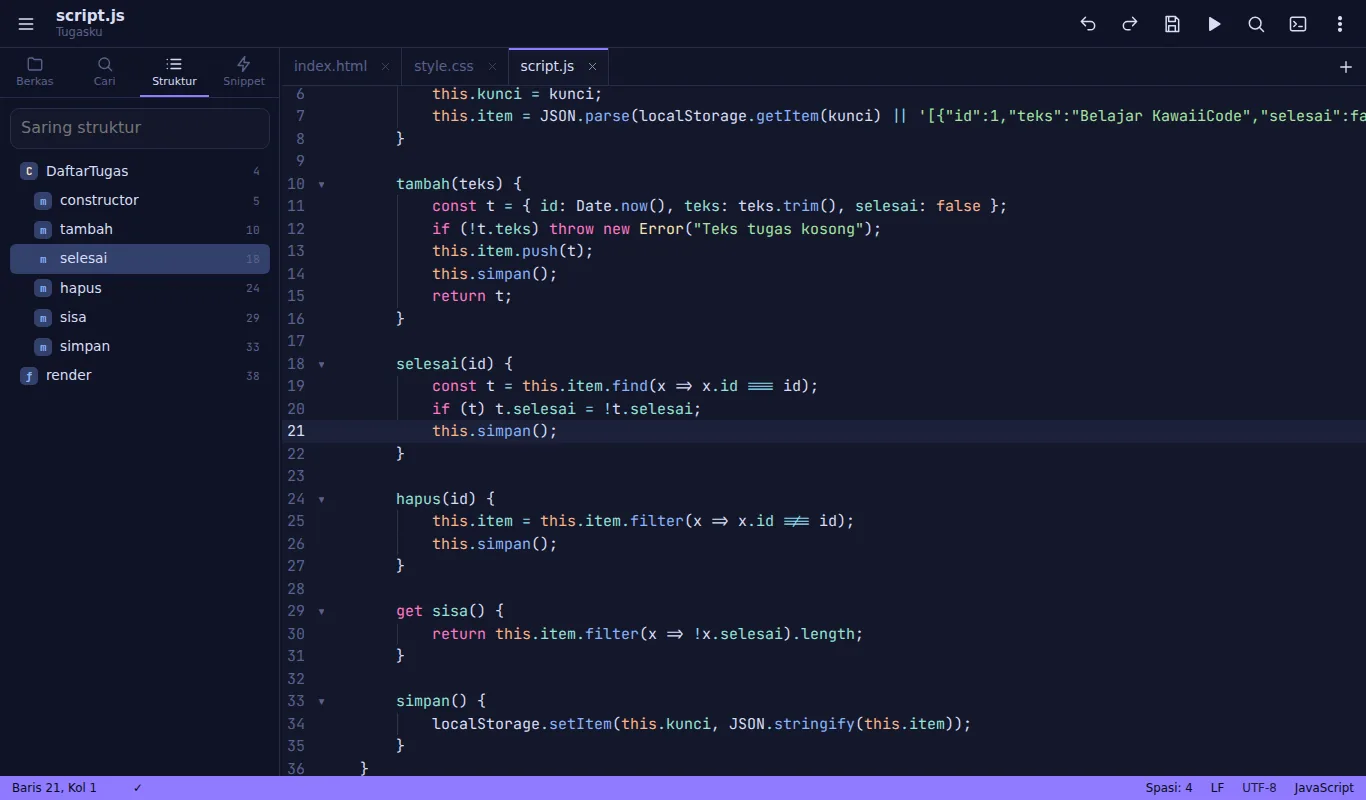Screen dimensions: 1366x800
Task: Collapse the hapus(id) fold arrow on line 24
Action: point(321,499)
